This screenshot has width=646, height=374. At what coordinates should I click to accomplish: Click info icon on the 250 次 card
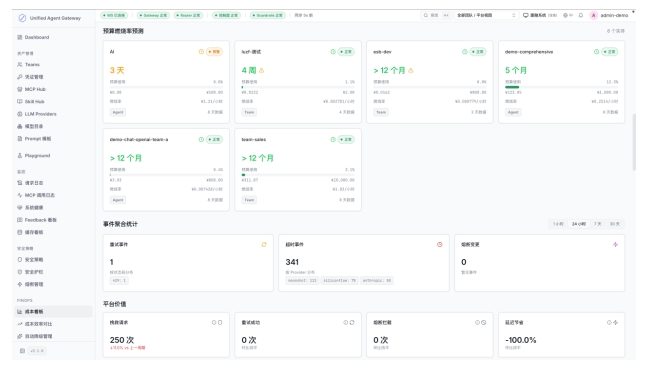pos(214,323)
